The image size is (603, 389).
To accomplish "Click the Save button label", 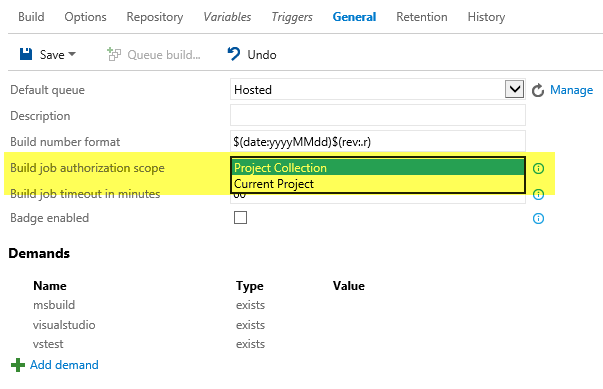I will click(52, 55).
